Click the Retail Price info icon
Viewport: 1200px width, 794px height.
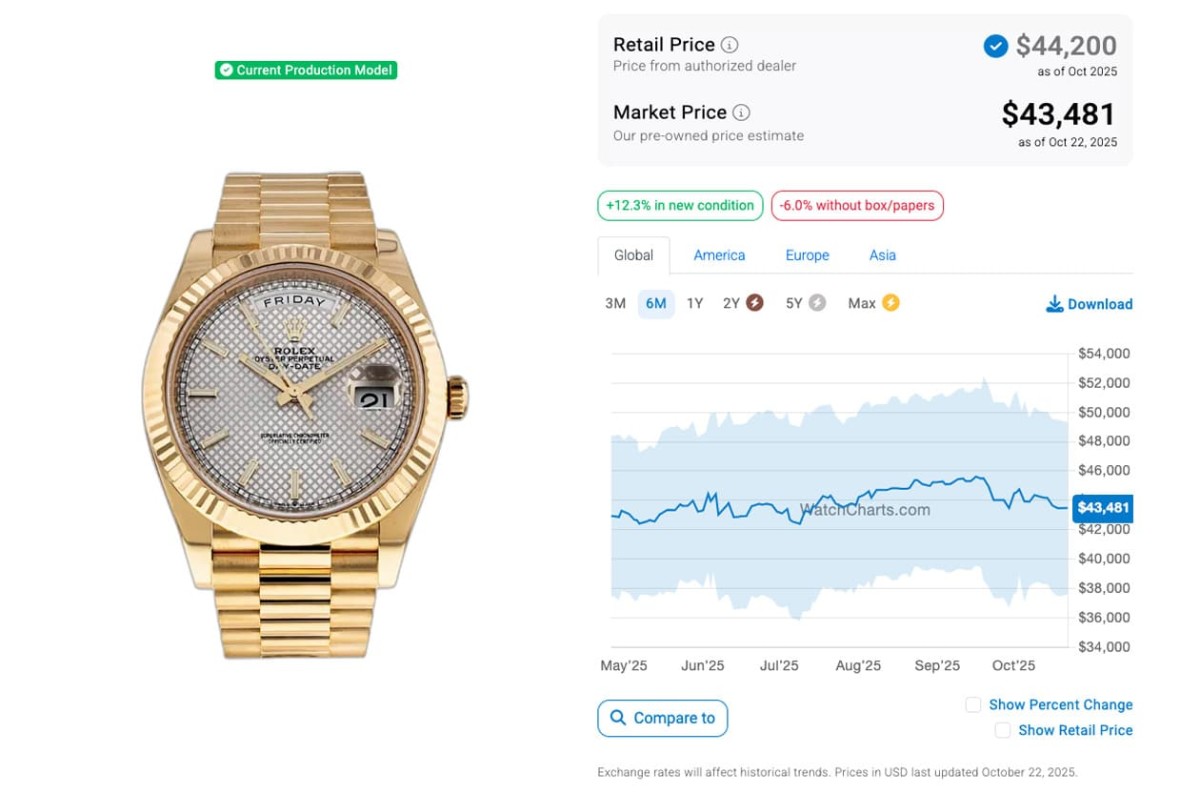pyautogui.click(x=730, y=45)
